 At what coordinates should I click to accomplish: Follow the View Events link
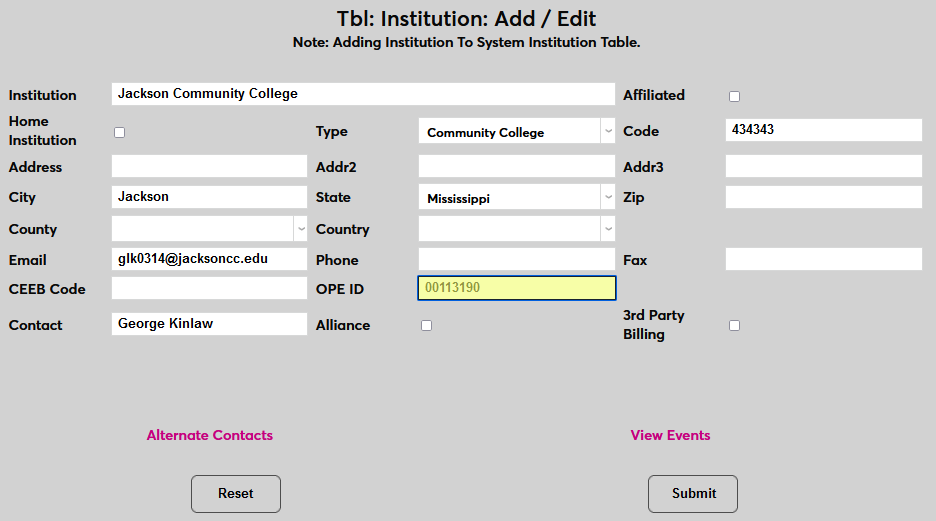tap(670, 435)
